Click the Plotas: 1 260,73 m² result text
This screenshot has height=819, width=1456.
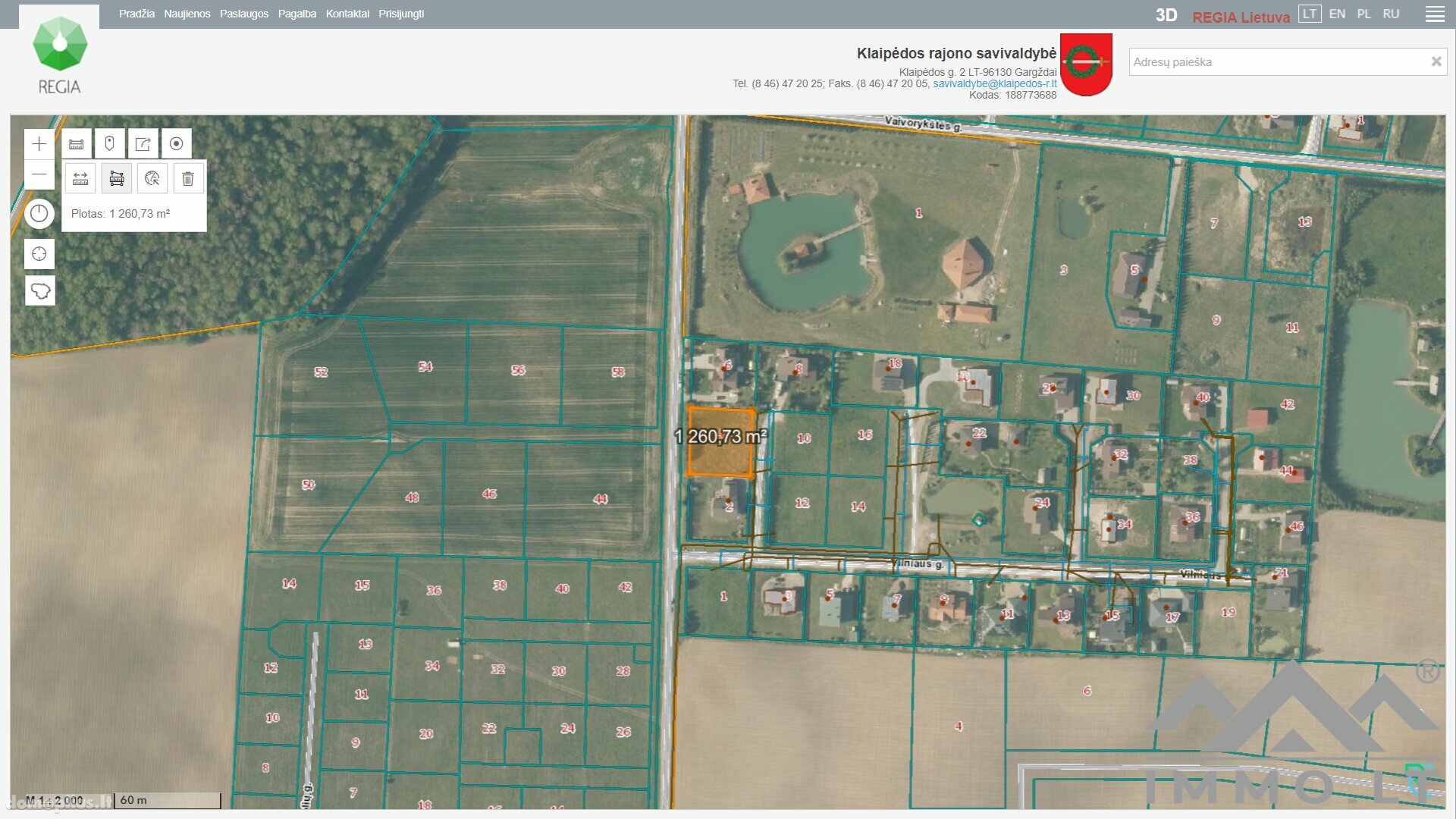point(121,214)
